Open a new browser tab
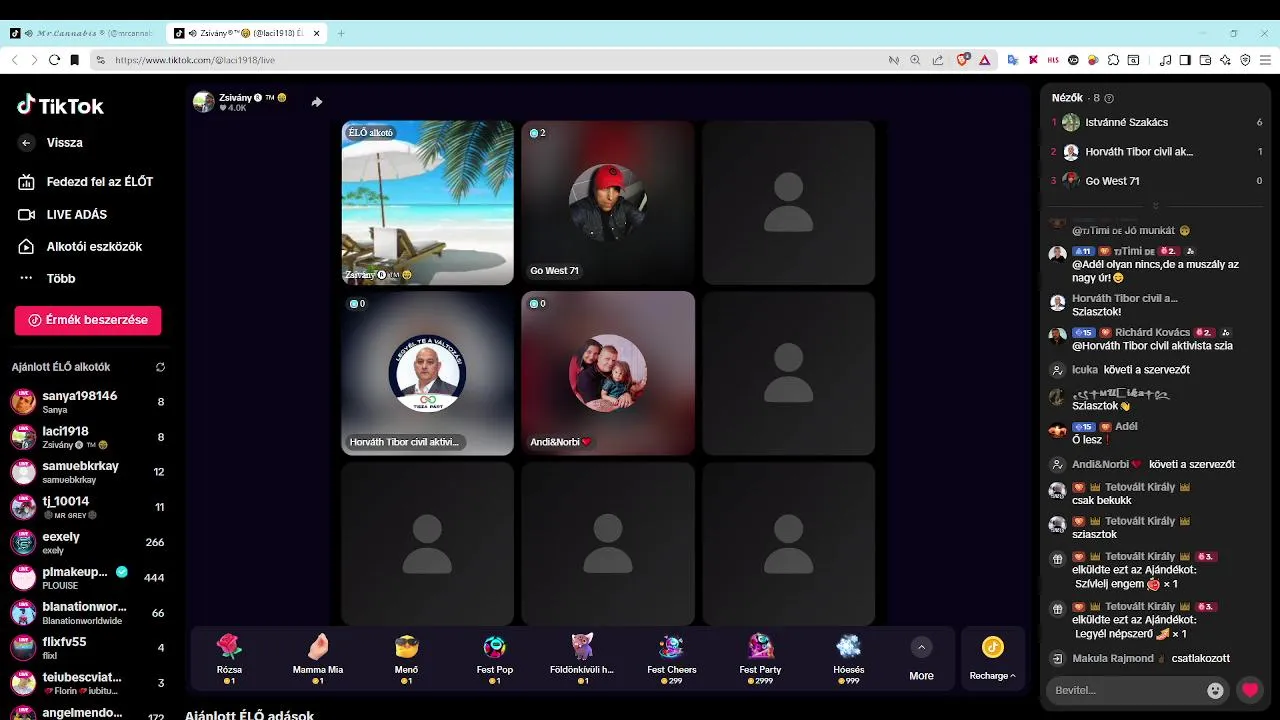Viewport: 1280px width, 720px height. coord(341,33)
